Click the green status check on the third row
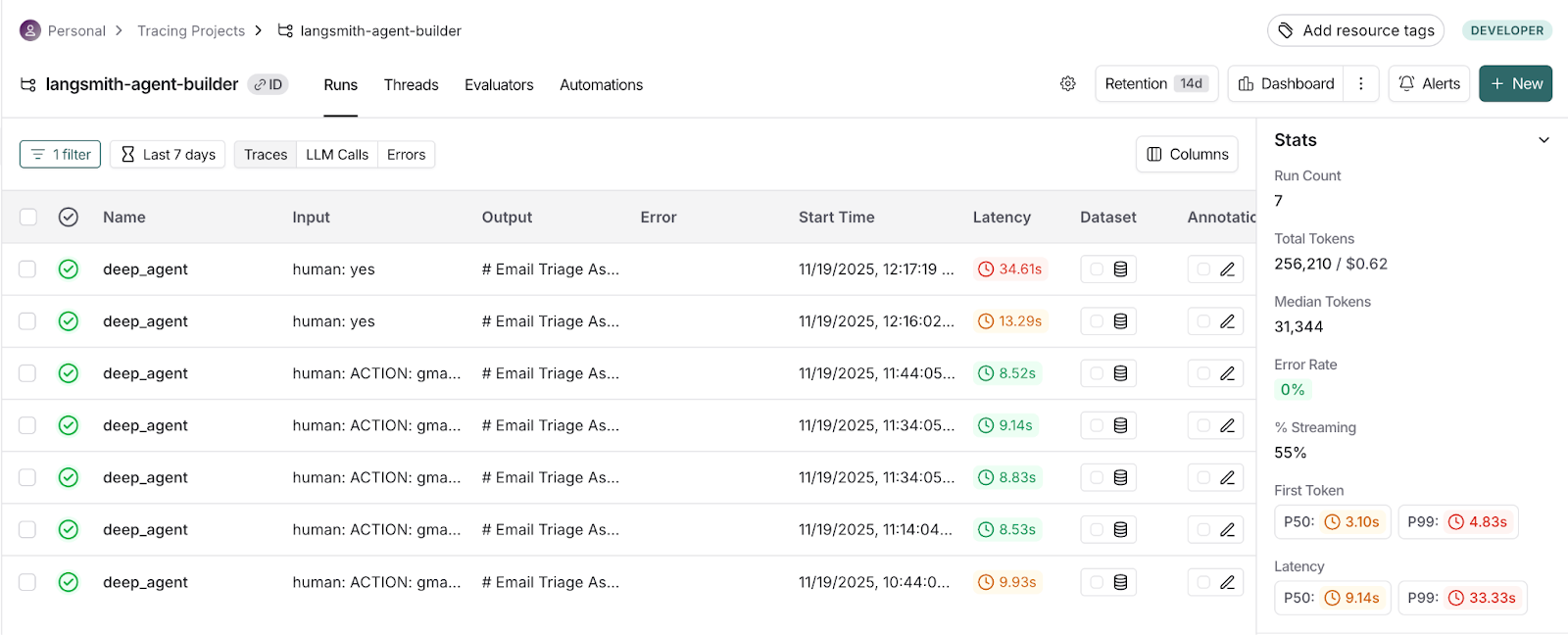 pos(69,373)
